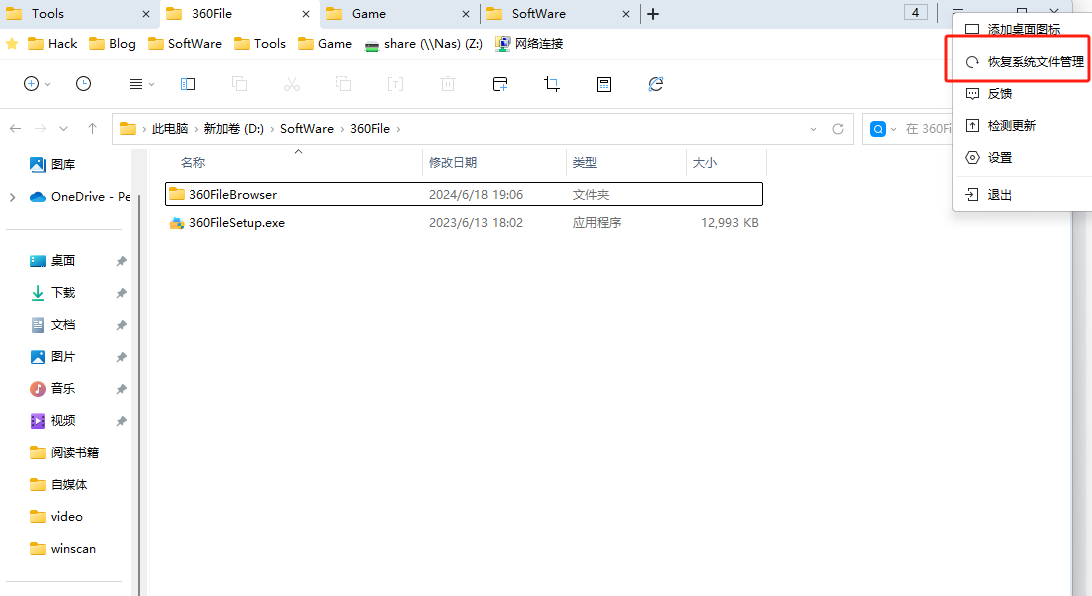Select the screenshot crop tool icon
This screenshot has height=596, width=1092.
pos(552,84)
